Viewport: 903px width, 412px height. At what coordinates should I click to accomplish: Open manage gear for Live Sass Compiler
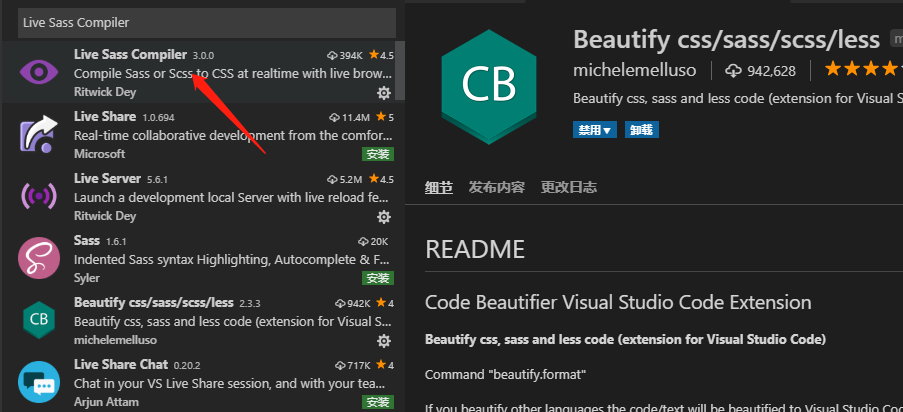(x=384, y=93)
